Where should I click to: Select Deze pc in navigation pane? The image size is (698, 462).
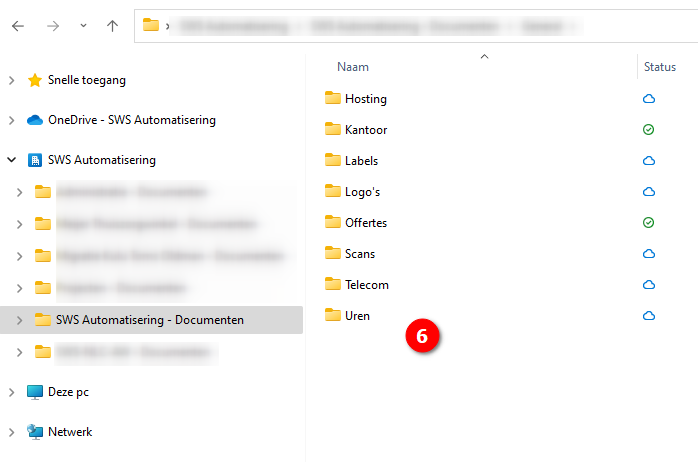click(x=68, y=392)
